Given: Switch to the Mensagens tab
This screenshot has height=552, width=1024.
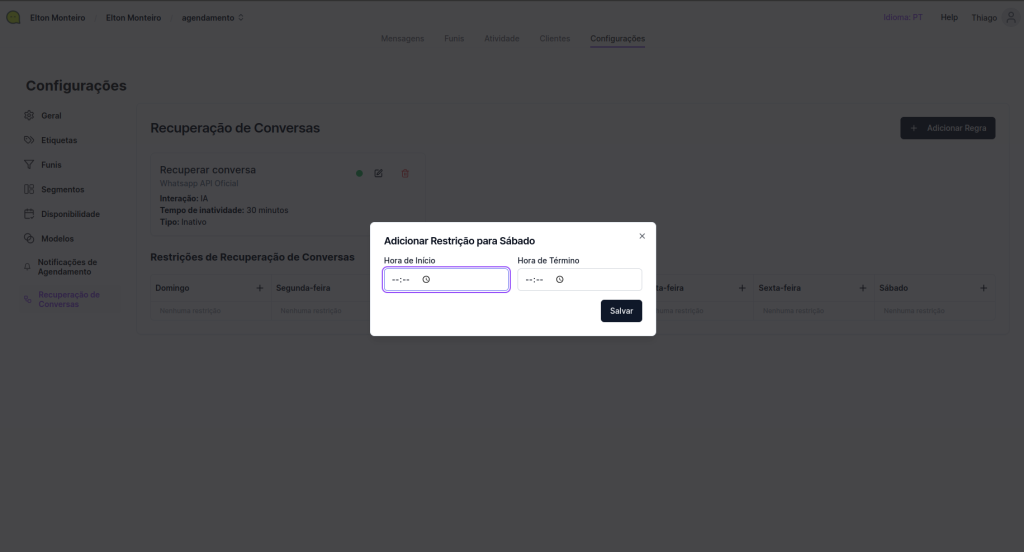Looking at the screenshot, I should [402, 39].
